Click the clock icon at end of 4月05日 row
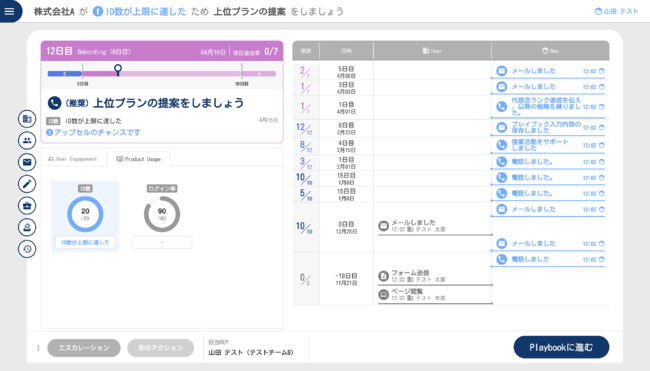 [601, 71]
